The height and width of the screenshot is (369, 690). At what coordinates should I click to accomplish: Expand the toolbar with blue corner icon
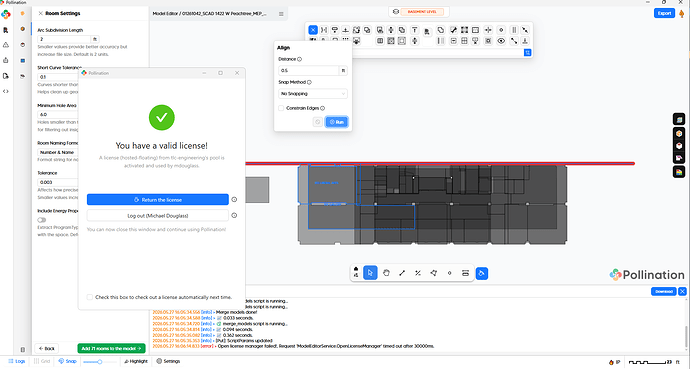[x=527, y=52]
